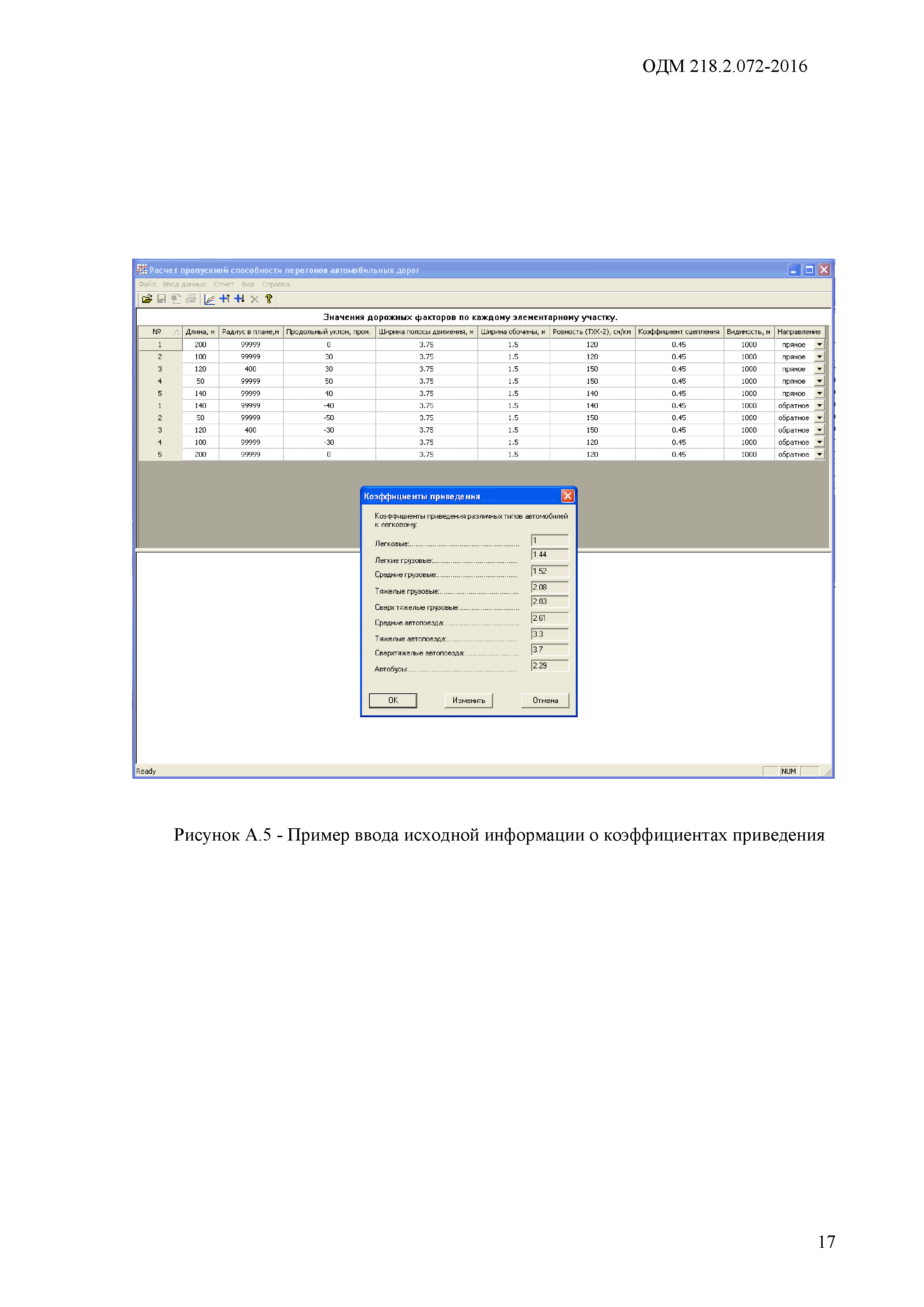Viewport: 924px width, 1307px height.
Task: Open direction dropdown for обратное row 5
Action: [x=819, y=454]
